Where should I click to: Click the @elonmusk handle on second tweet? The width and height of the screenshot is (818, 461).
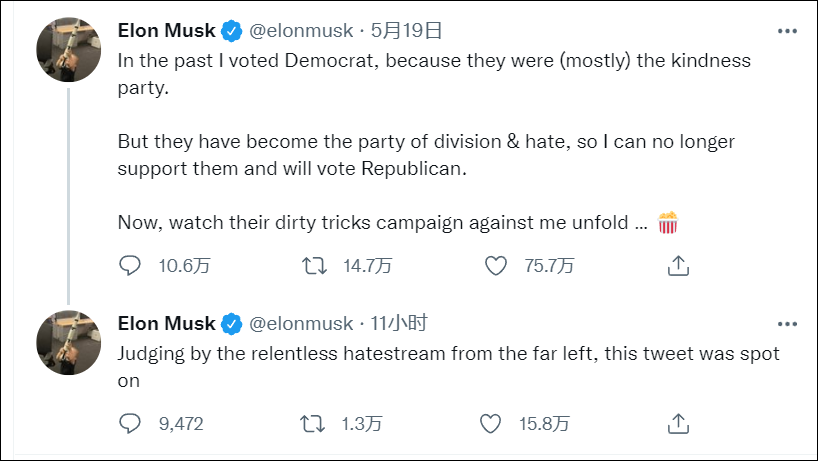click(300, 323)
